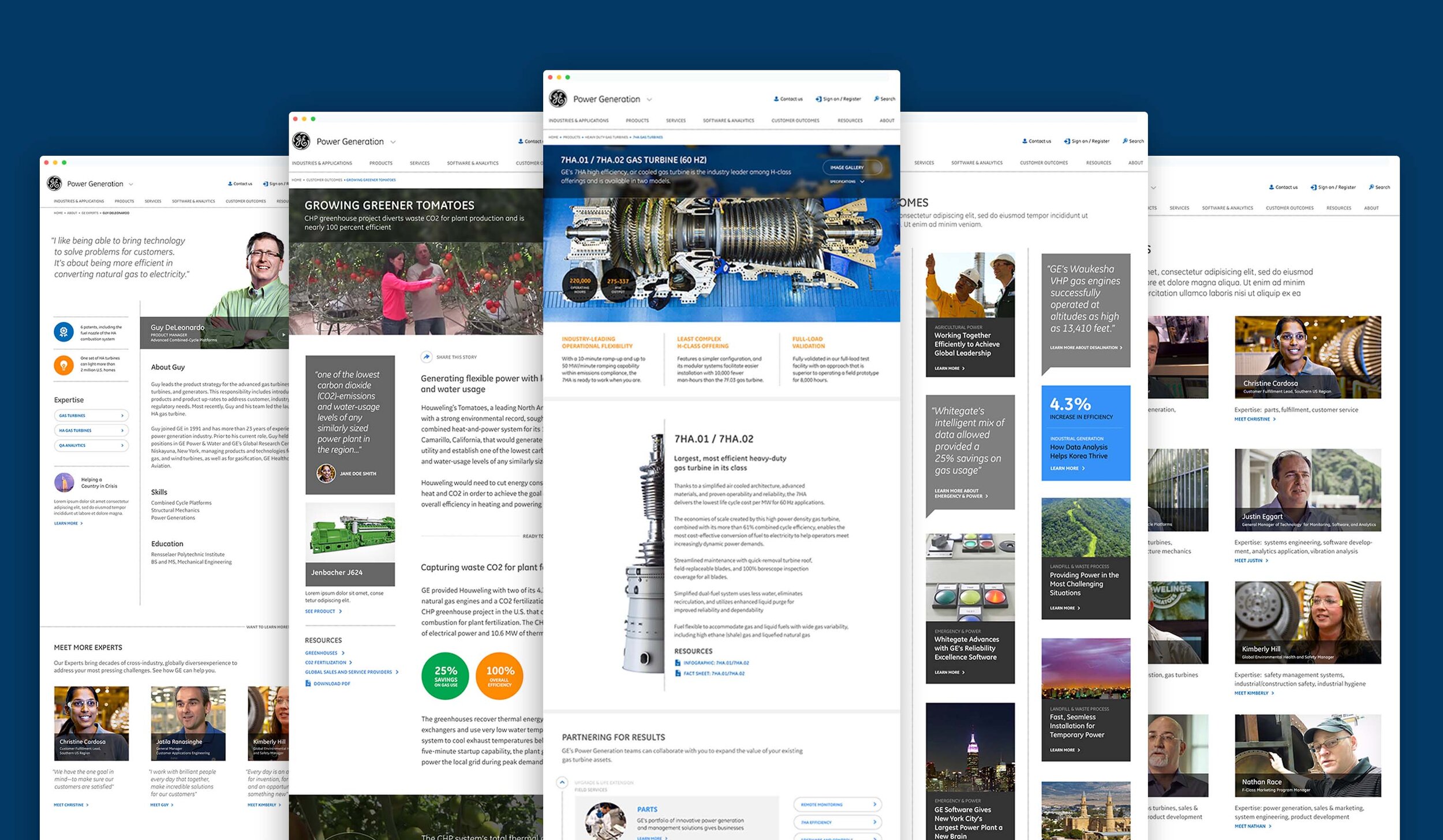
Task: Click GE Experts breadcrumb in Guy DeLeonardo window
Action: click(90, 213)
